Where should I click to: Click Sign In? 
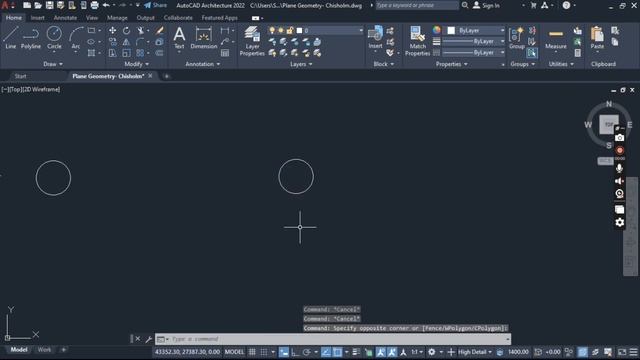click(x=486, y=5)
